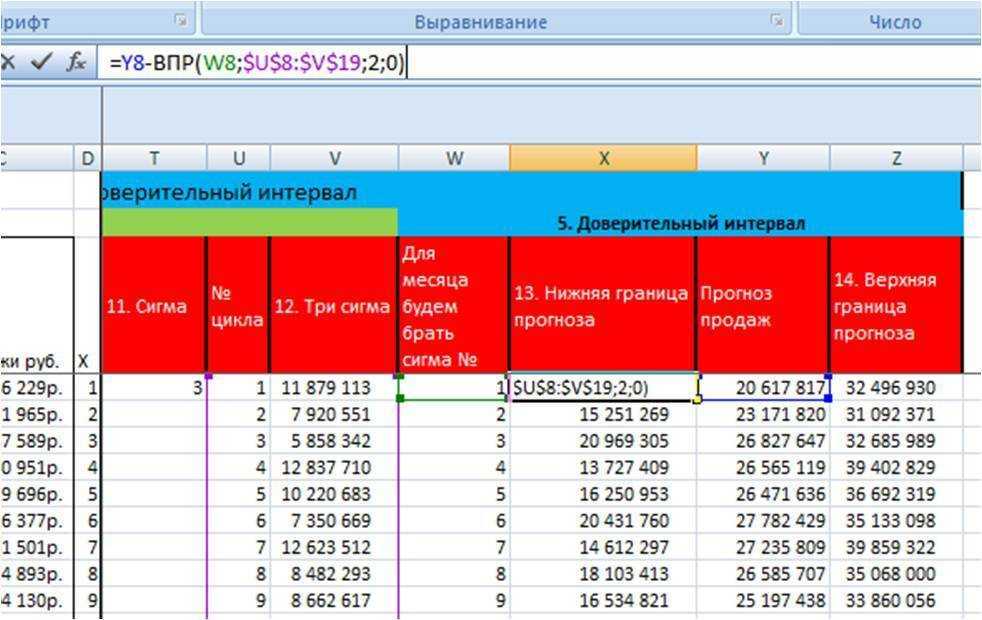Viewport: 982px width, 620px height.
Task: Open the Выравнивание group dialog launcher
Action: tap(776, 20)
